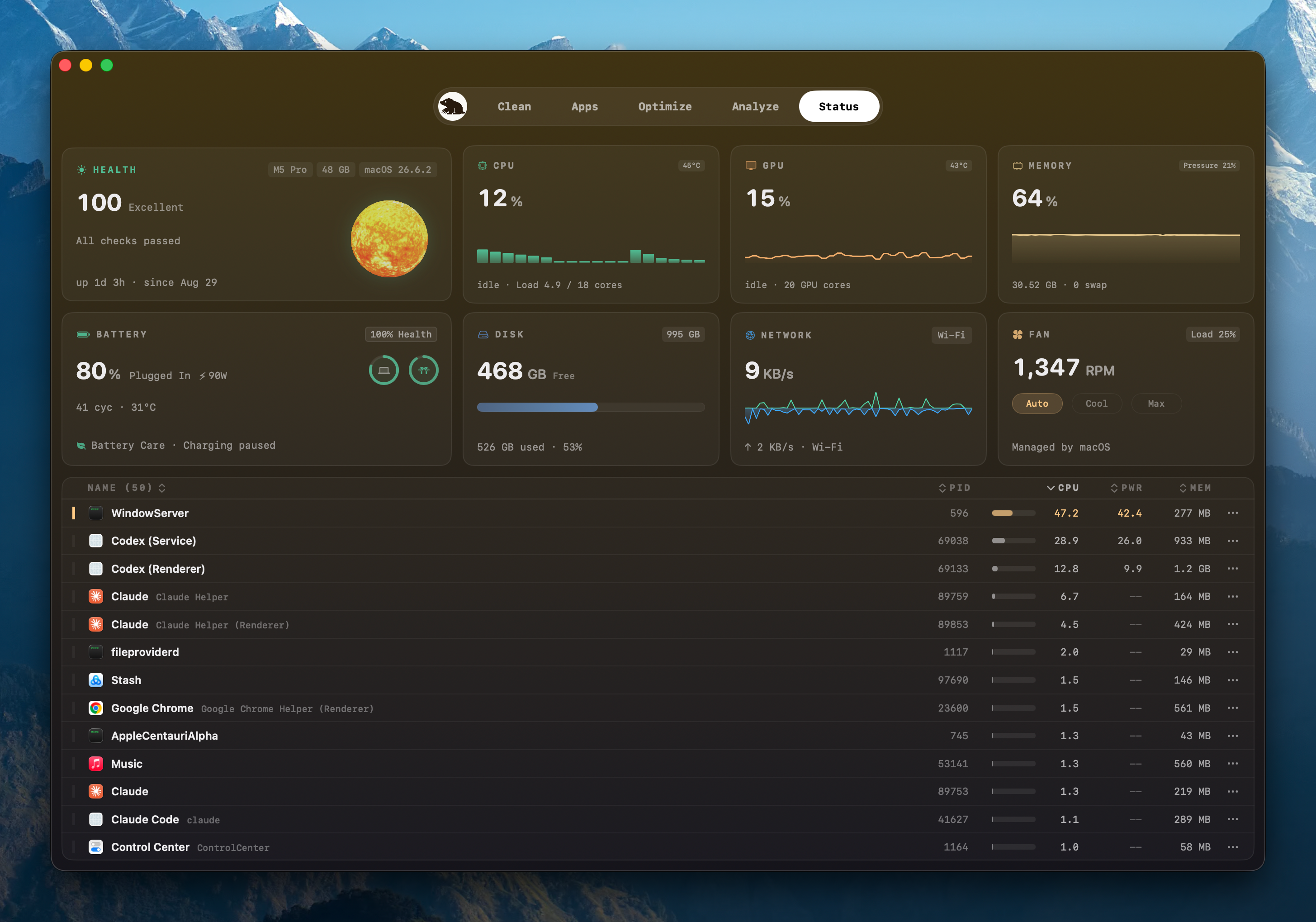Click the Load 25% fan badge
This screenshot has height=922, width=1316.
pos(1213,334)
